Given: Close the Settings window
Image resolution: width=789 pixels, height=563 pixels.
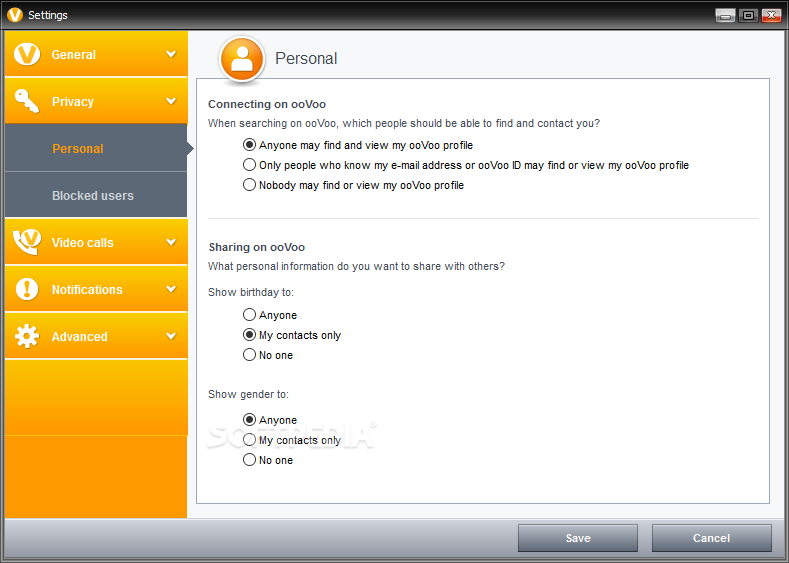Looking at the screenshot, I should (x=771, y=16).
